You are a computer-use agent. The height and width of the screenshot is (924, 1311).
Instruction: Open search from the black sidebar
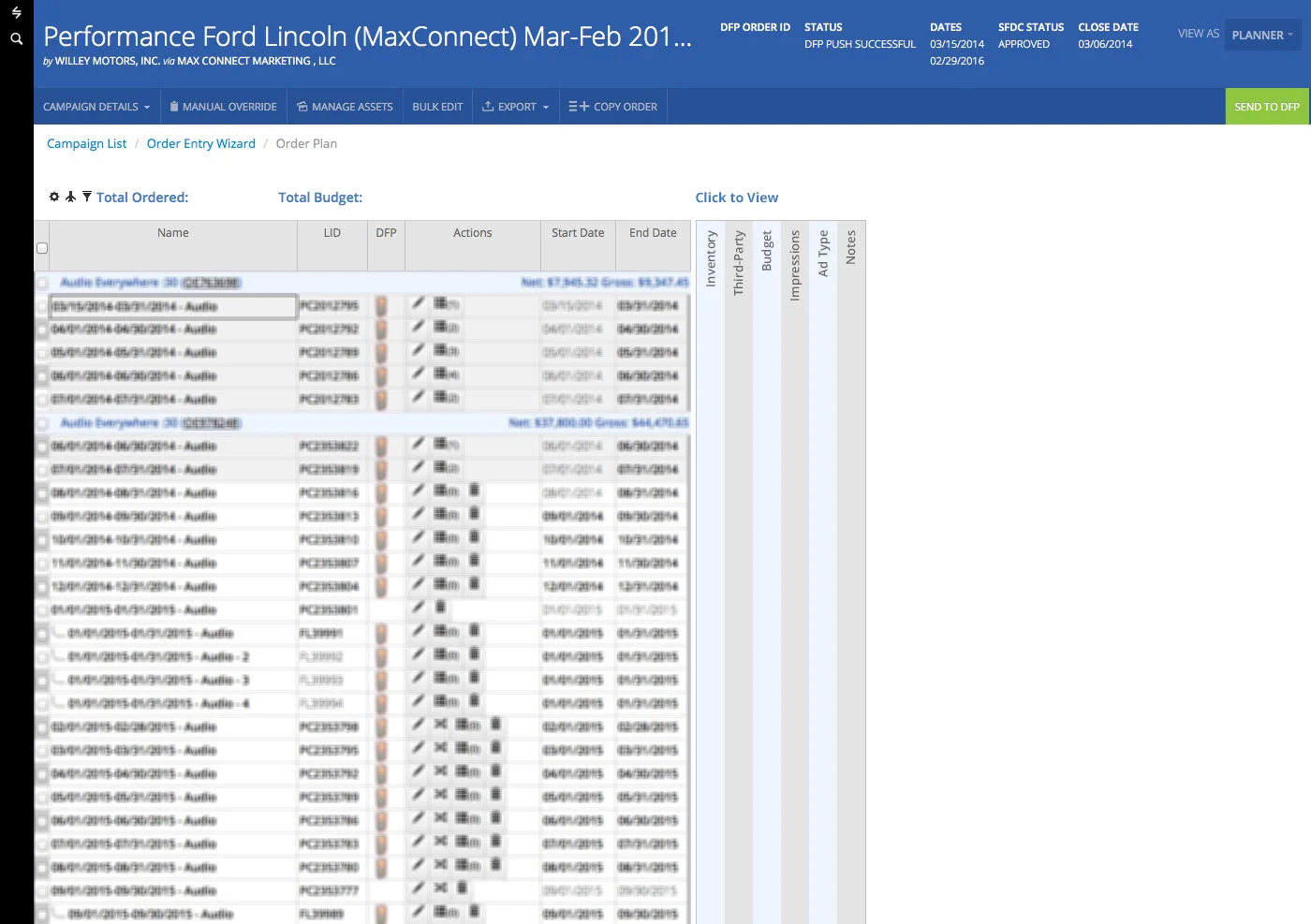(16, 38)
